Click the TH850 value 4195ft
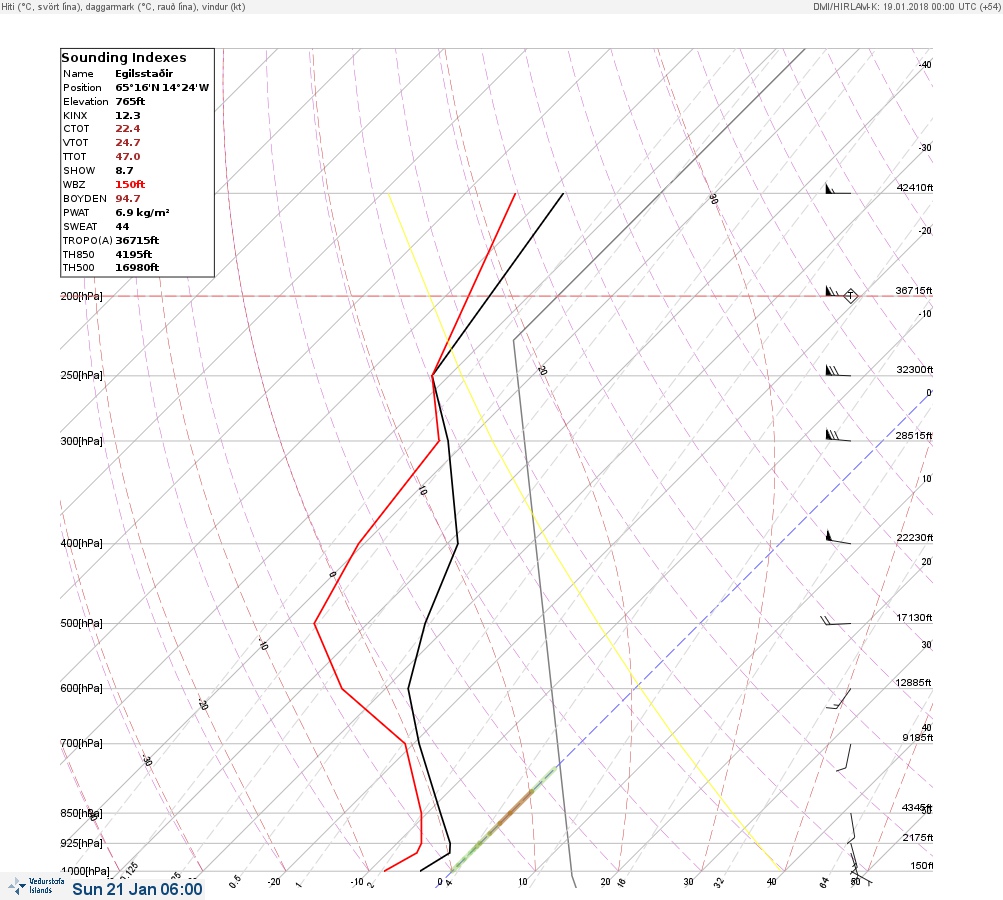The height and width of the screenshot is (900, 1003). point(133,255)
